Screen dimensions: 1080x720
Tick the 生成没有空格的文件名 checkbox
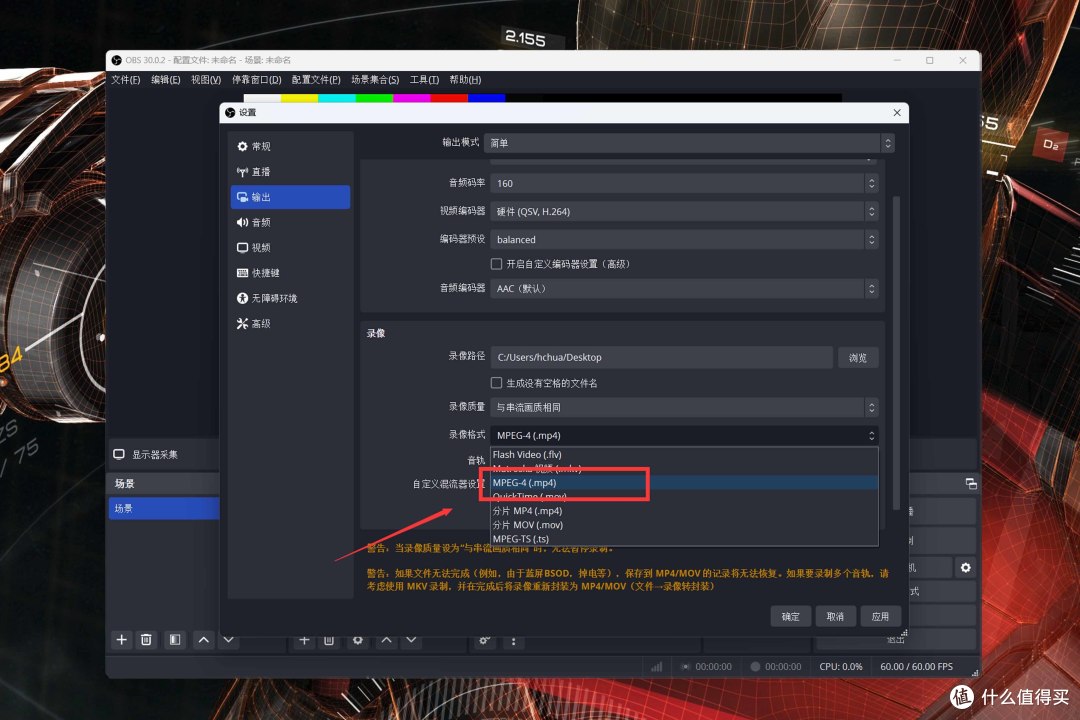pos(496,382)
